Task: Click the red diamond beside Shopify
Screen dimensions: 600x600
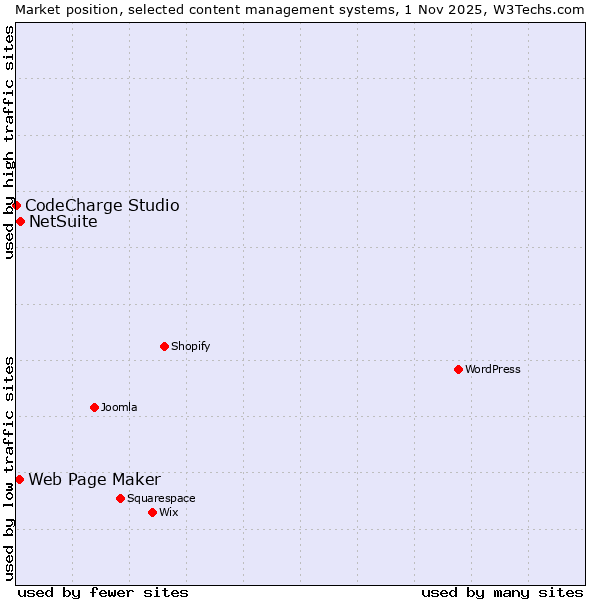Action: coord(164,346)
